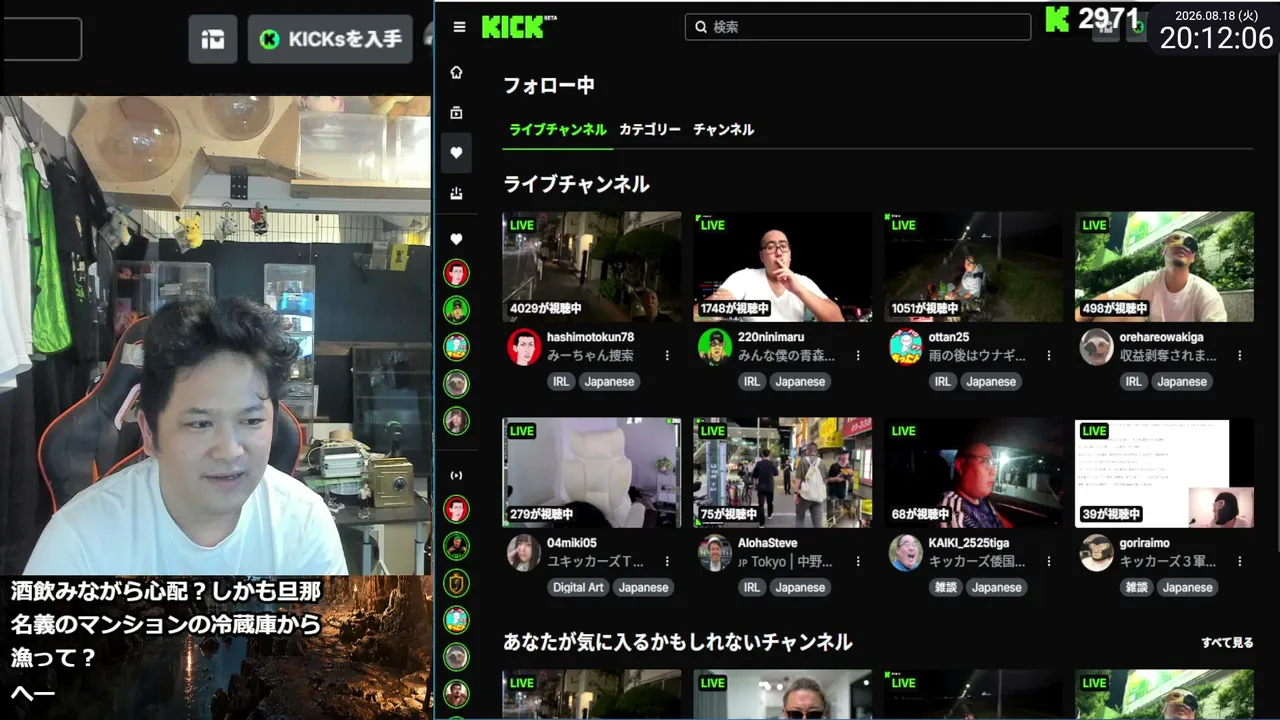Screen dimensions: 1280x720
Task: Click the stream title みーちゃん捜索
Action: (x=590, y=355)
